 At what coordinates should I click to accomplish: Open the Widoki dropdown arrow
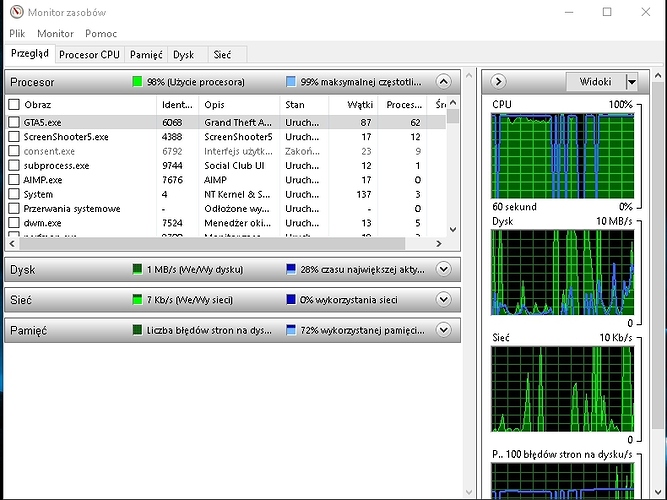pyautogui.click(x=632, y=81)
